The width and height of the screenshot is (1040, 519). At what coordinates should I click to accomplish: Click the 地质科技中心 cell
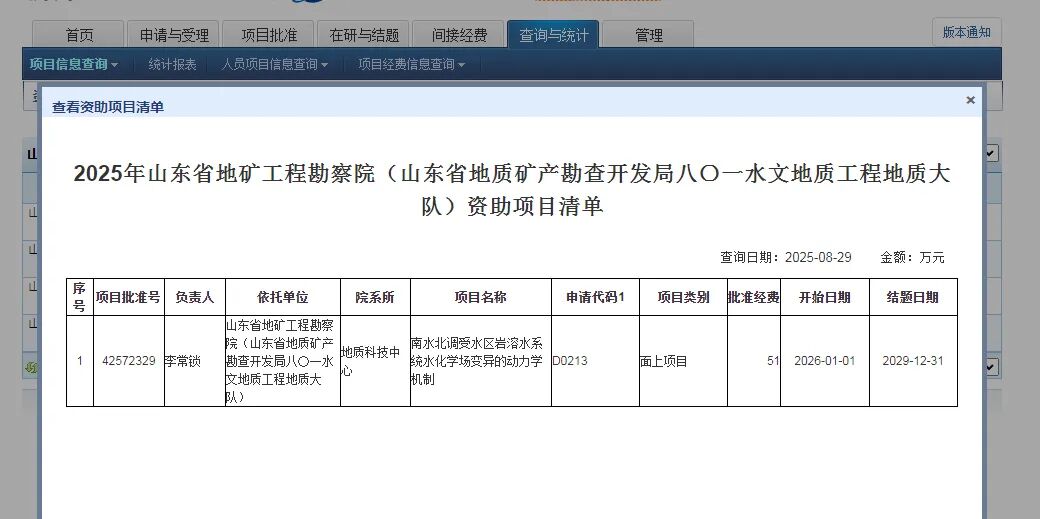click(375, 361)
